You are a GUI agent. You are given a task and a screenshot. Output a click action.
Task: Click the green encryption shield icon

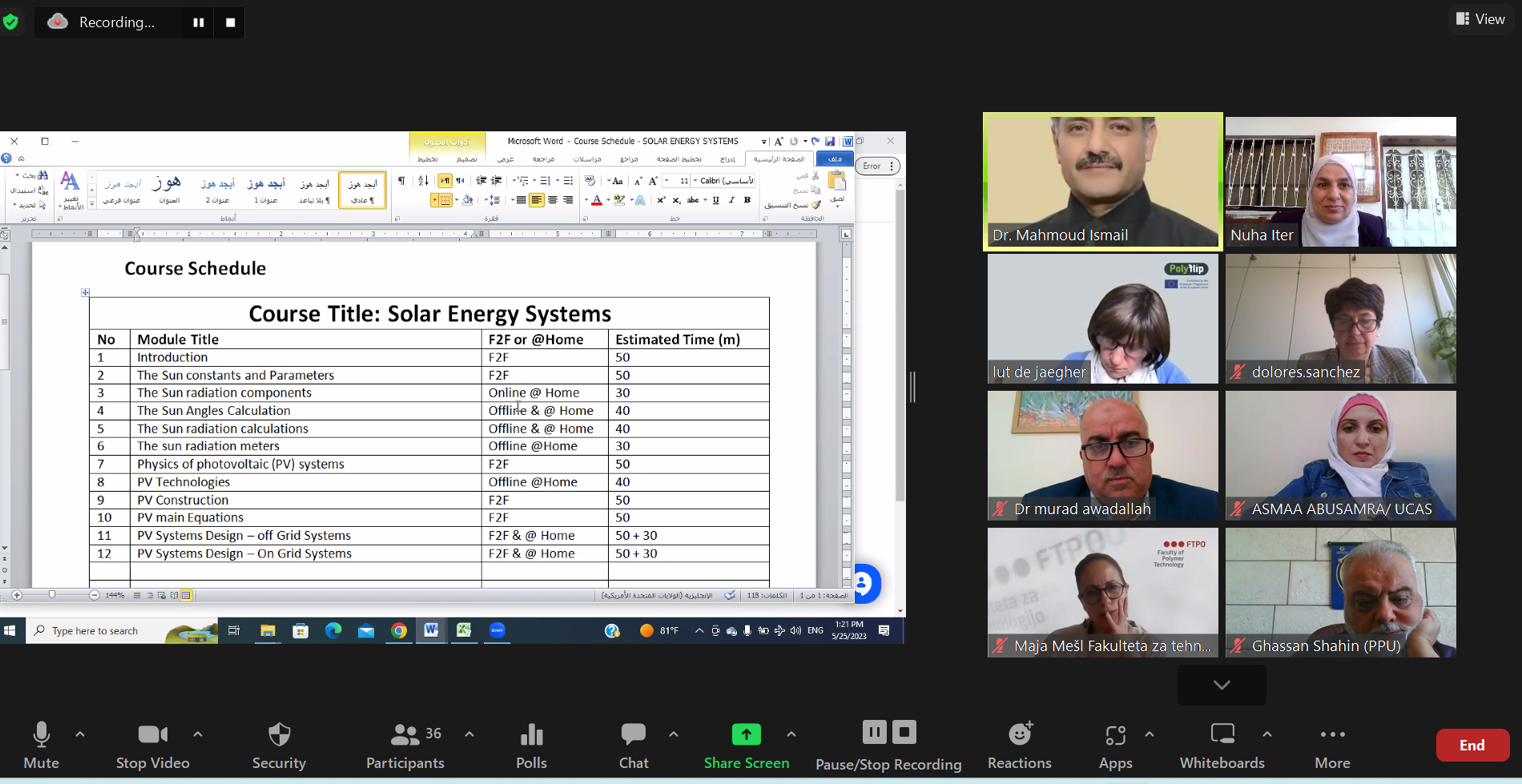(x=10, y=22)
